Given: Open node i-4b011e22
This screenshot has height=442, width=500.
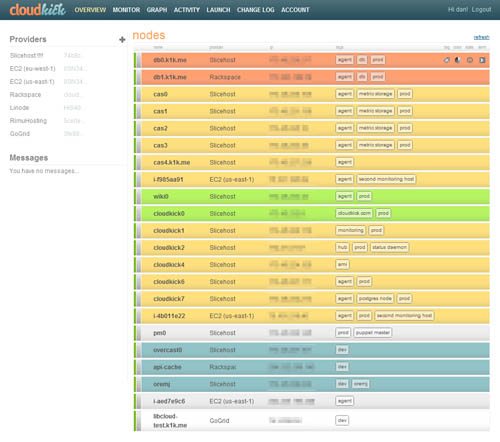Looking at the screenshot, I should (x=169, y=316).
